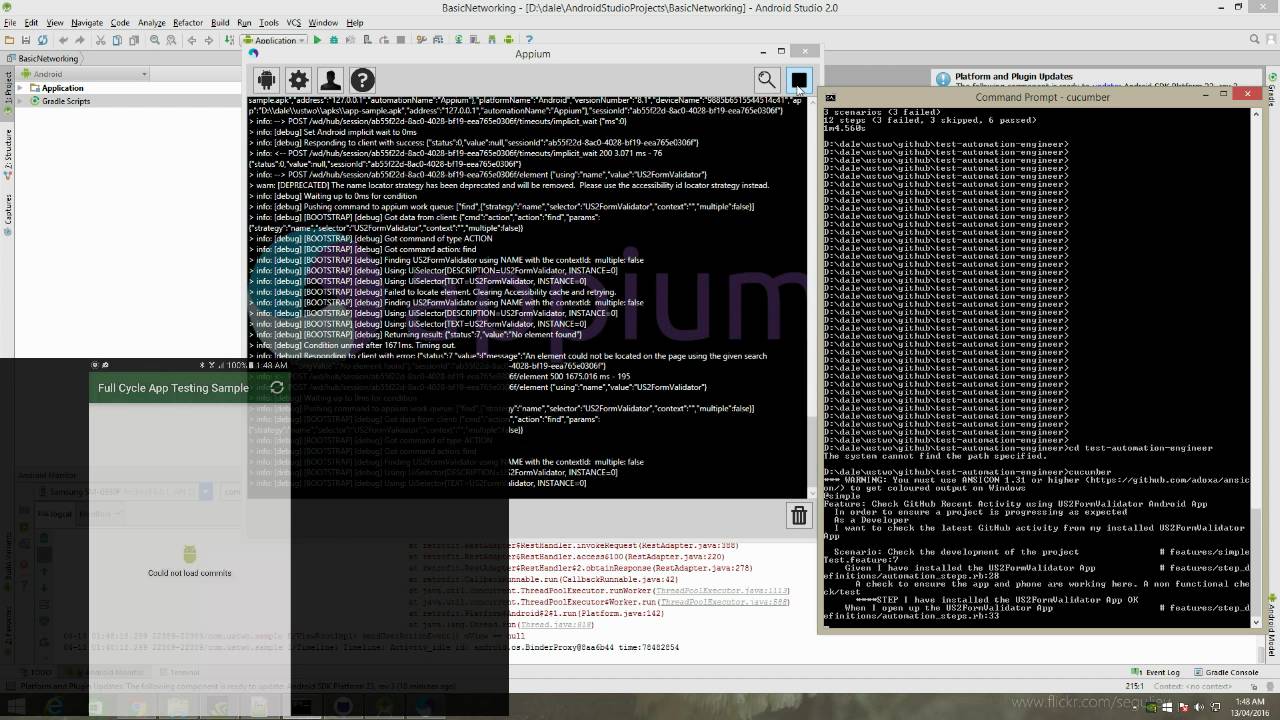
Task: Open the VCS menu
Action: [294, 22]
